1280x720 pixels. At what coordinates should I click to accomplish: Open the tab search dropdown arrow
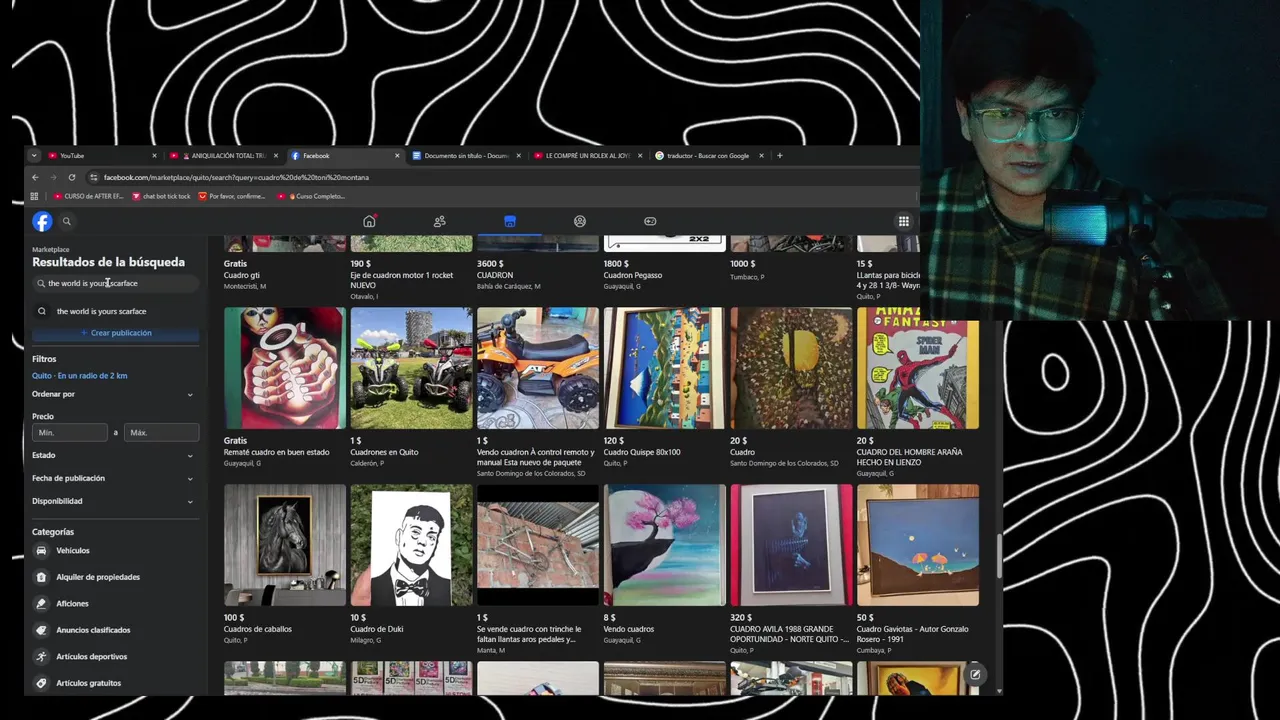point(34,155)
